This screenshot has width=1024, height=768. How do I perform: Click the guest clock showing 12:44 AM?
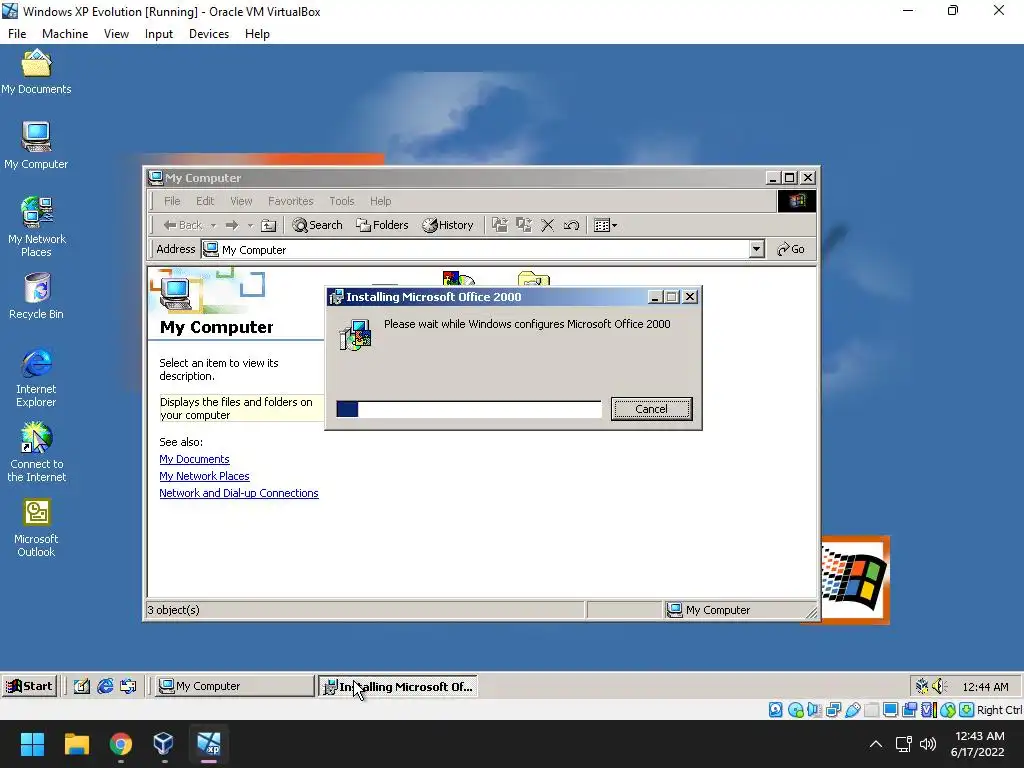pos(985,686)
